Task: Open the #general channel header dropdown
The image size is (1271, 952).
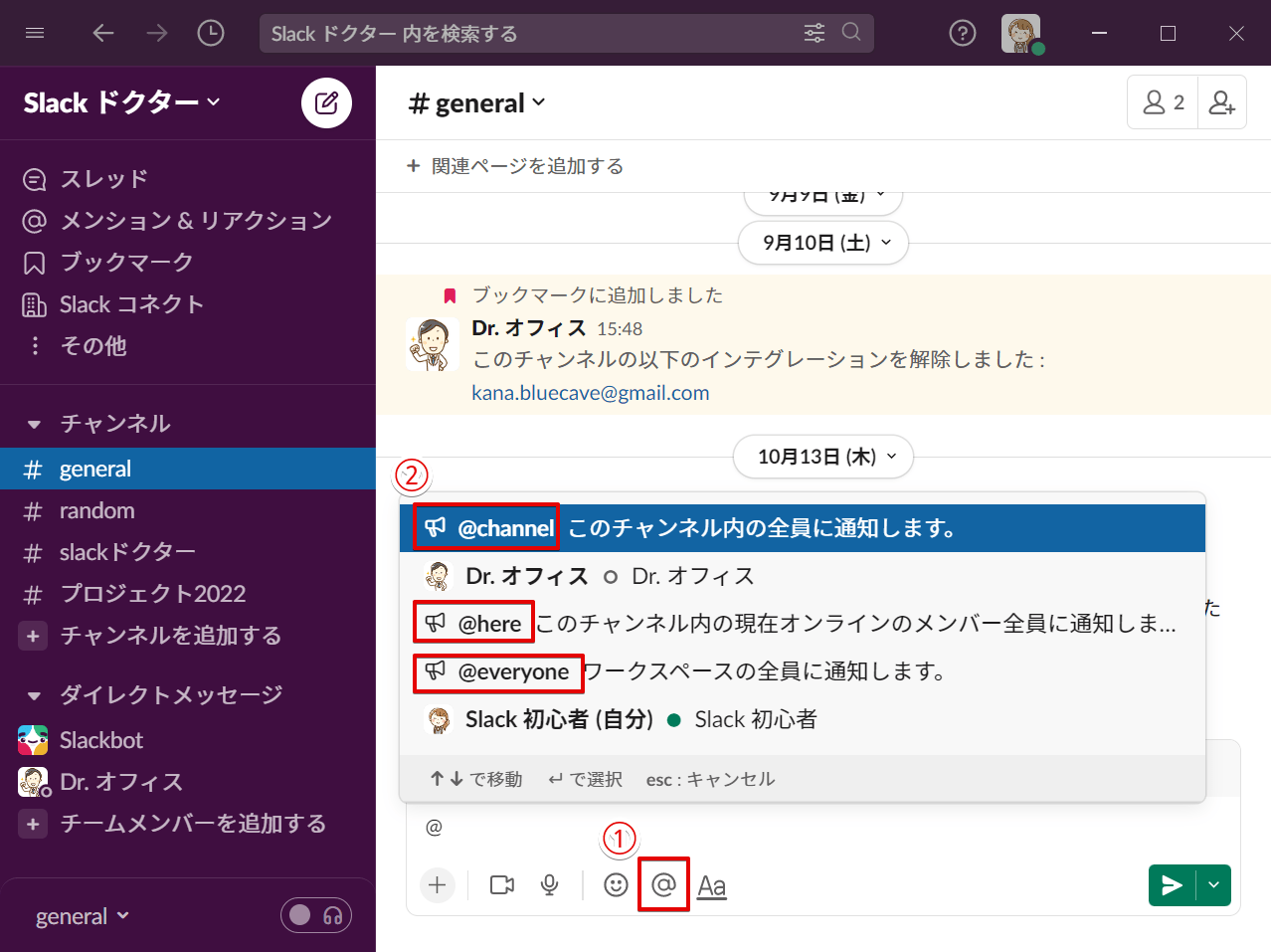Action: click(x=477, y=101)
